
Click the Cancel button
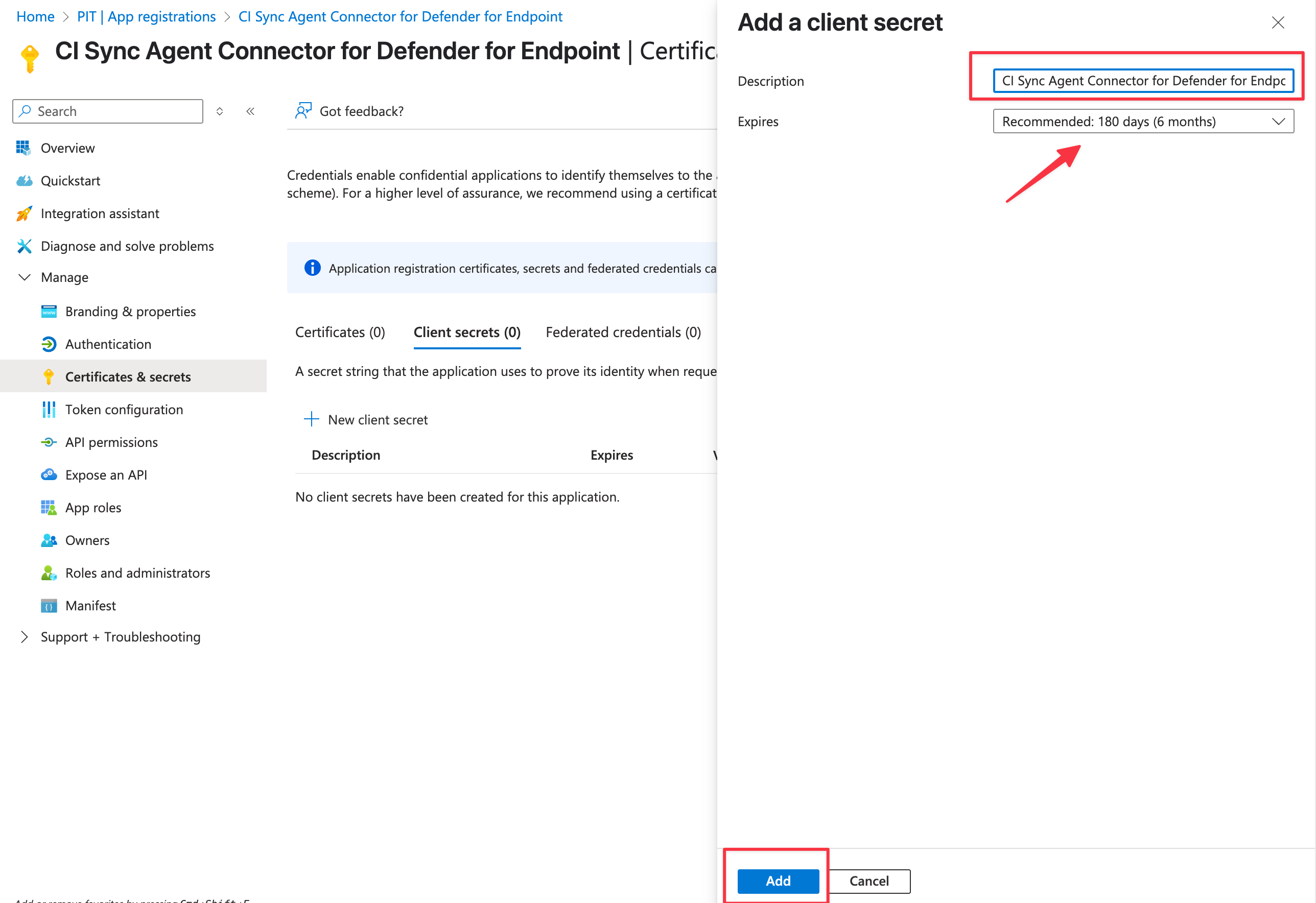pyautogui.click(x=868, y=881)
